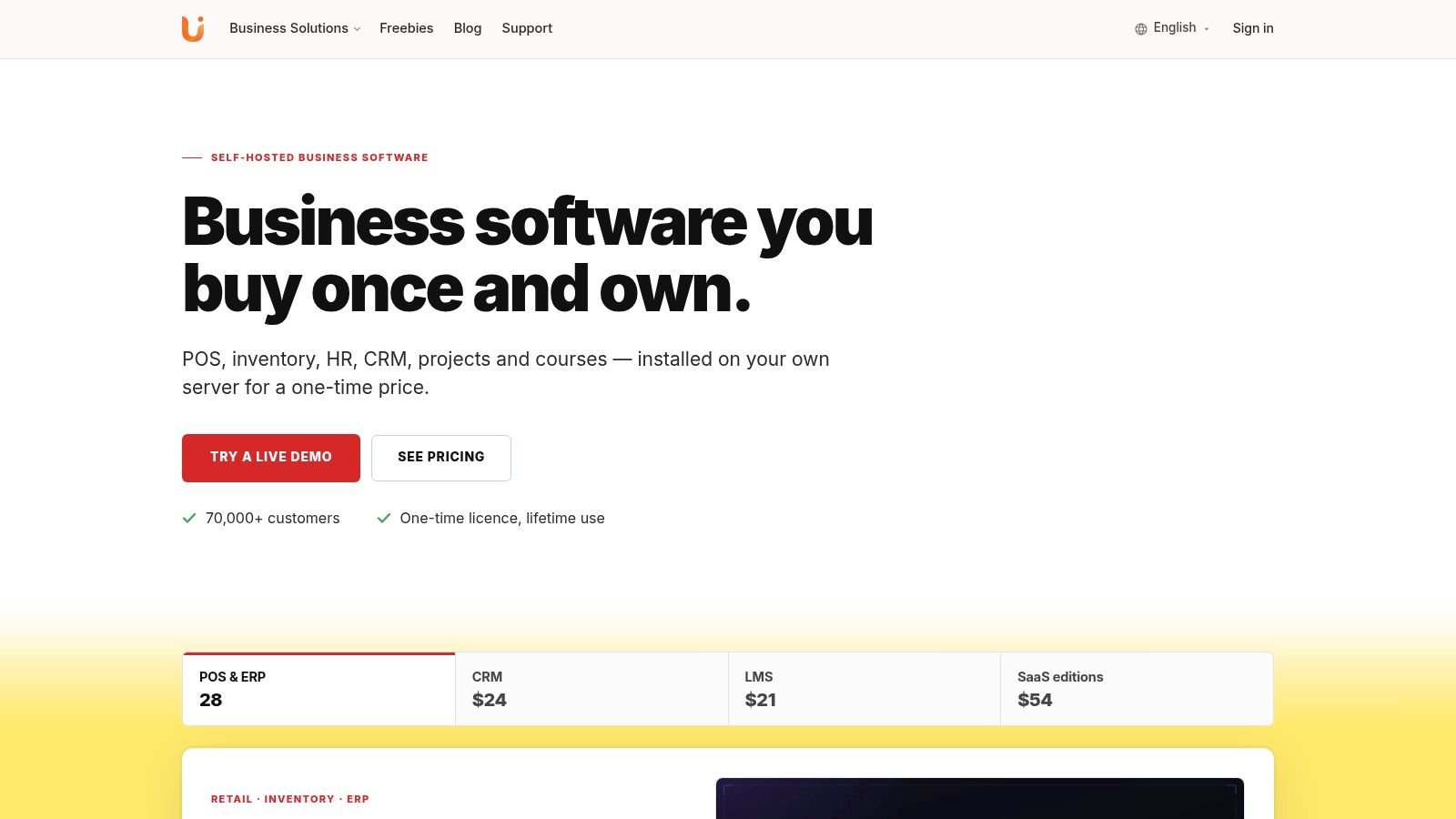Viewport: 1456px width, 819px height.
Task: Open the Blog link
Action: (x=468, y=28)
